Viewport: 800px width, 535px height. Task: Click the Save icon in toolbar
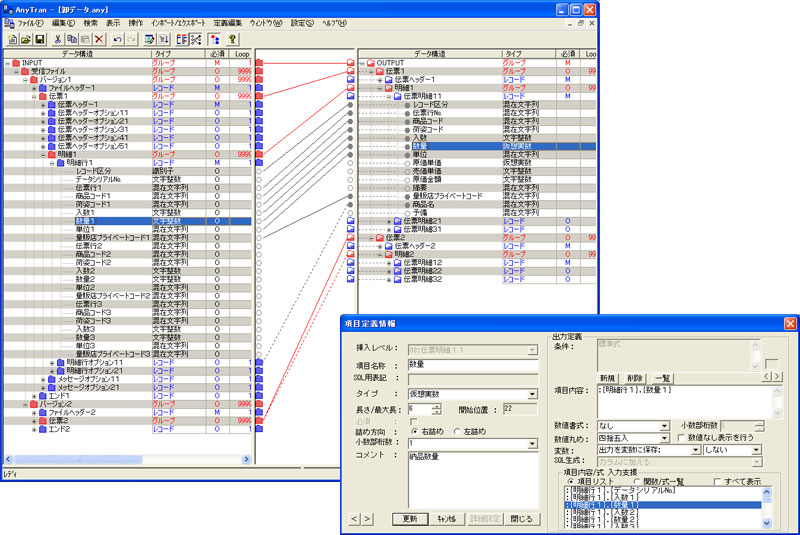tap(40, 38)
